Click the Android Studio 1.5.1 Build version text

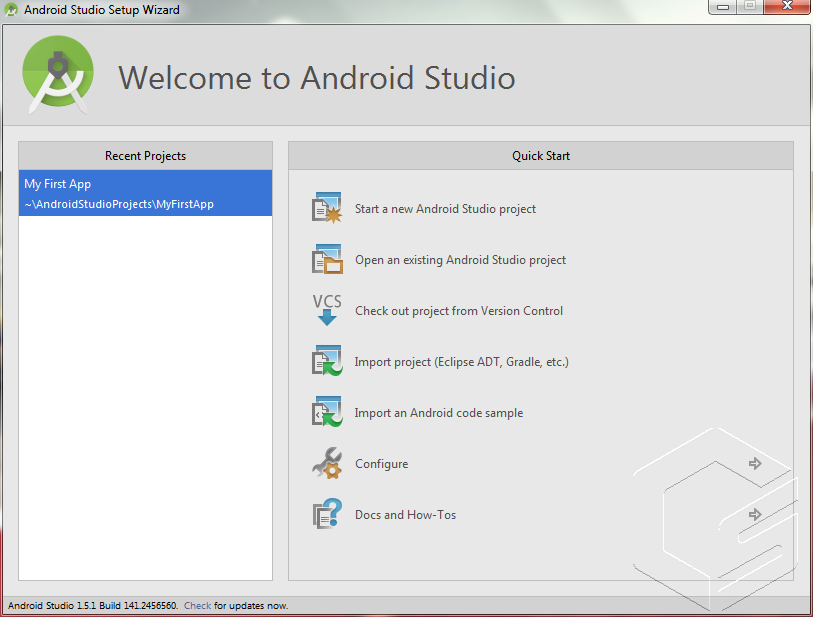pos(93,606)
